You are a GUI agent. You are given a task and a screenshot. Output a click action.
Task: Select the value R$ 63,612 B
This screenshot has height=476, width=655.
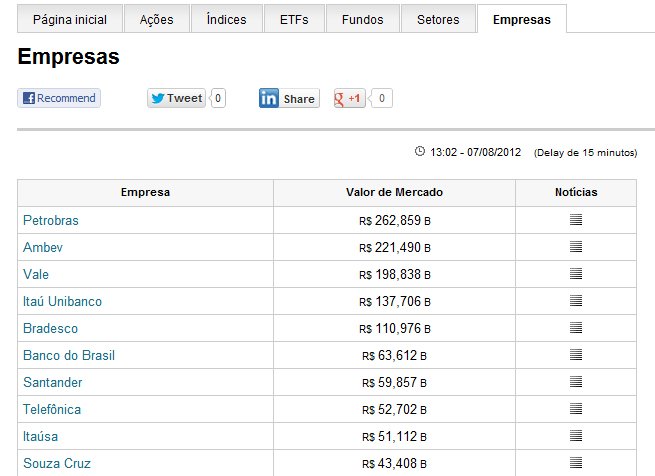click(394, 355)
